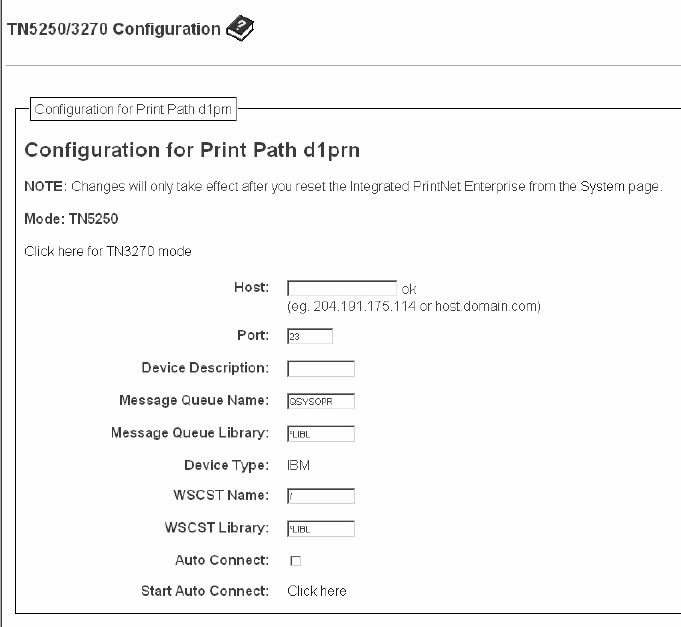Click the Auto Connect label
This screenshot has width=681, height=627.
[x=221, y=560]
